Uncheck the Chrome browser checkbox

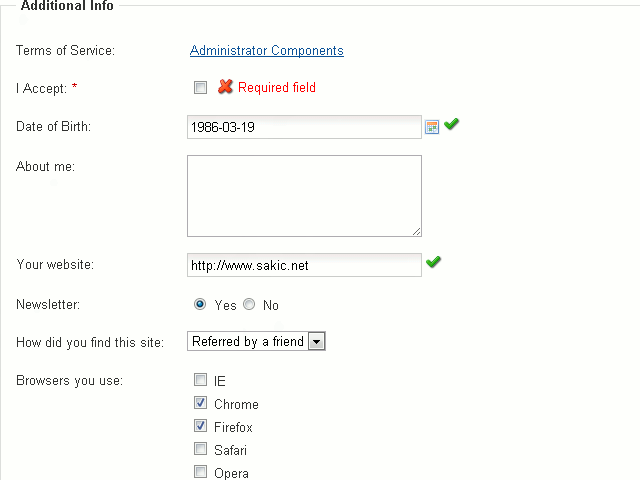[200, 403]
